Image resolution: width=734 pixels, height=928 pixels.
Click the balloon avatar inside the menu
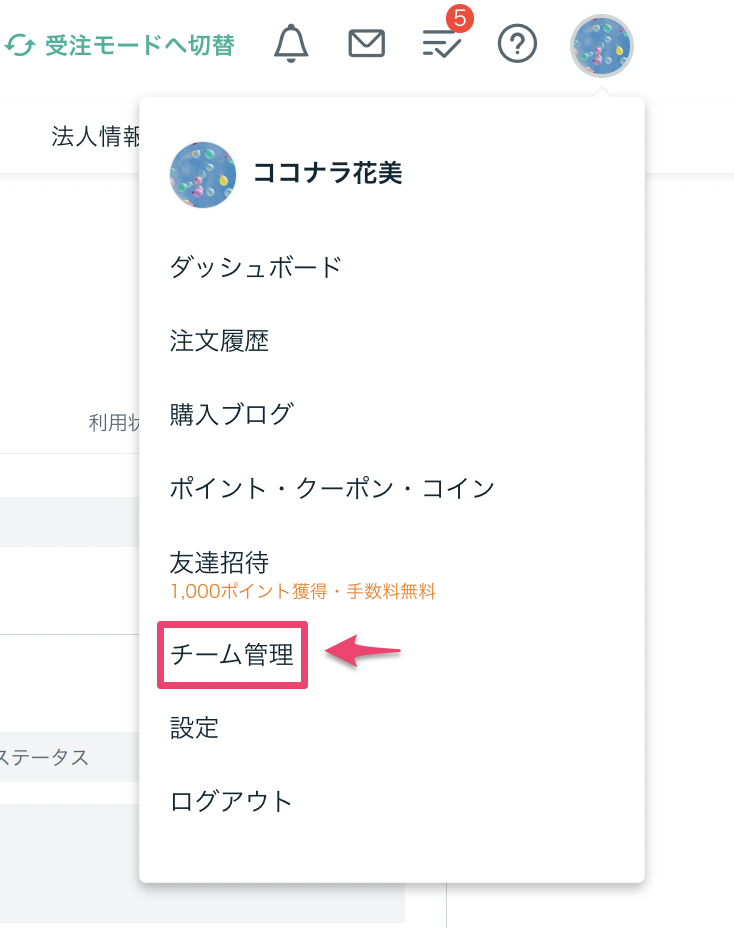point(203,175)
